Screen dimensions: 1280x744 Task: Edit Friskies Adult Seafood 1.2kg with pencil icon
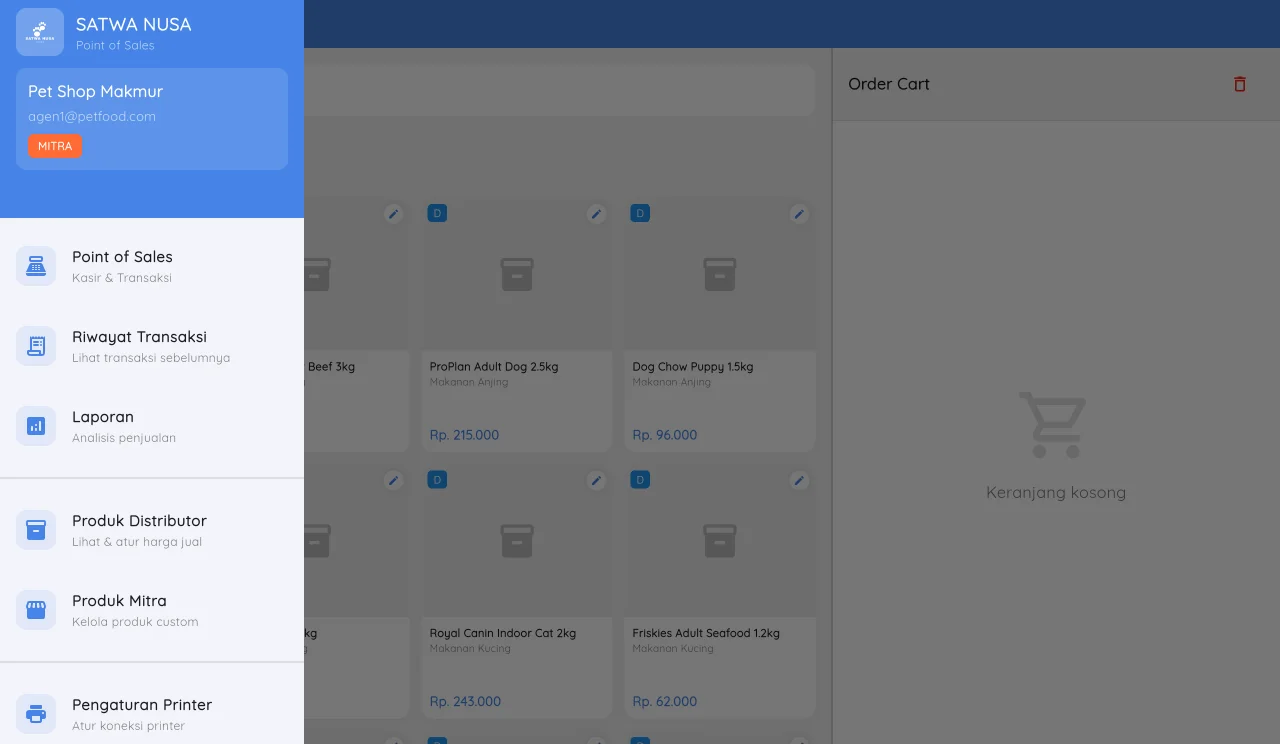pyautogui.click(x=799, y=481)
